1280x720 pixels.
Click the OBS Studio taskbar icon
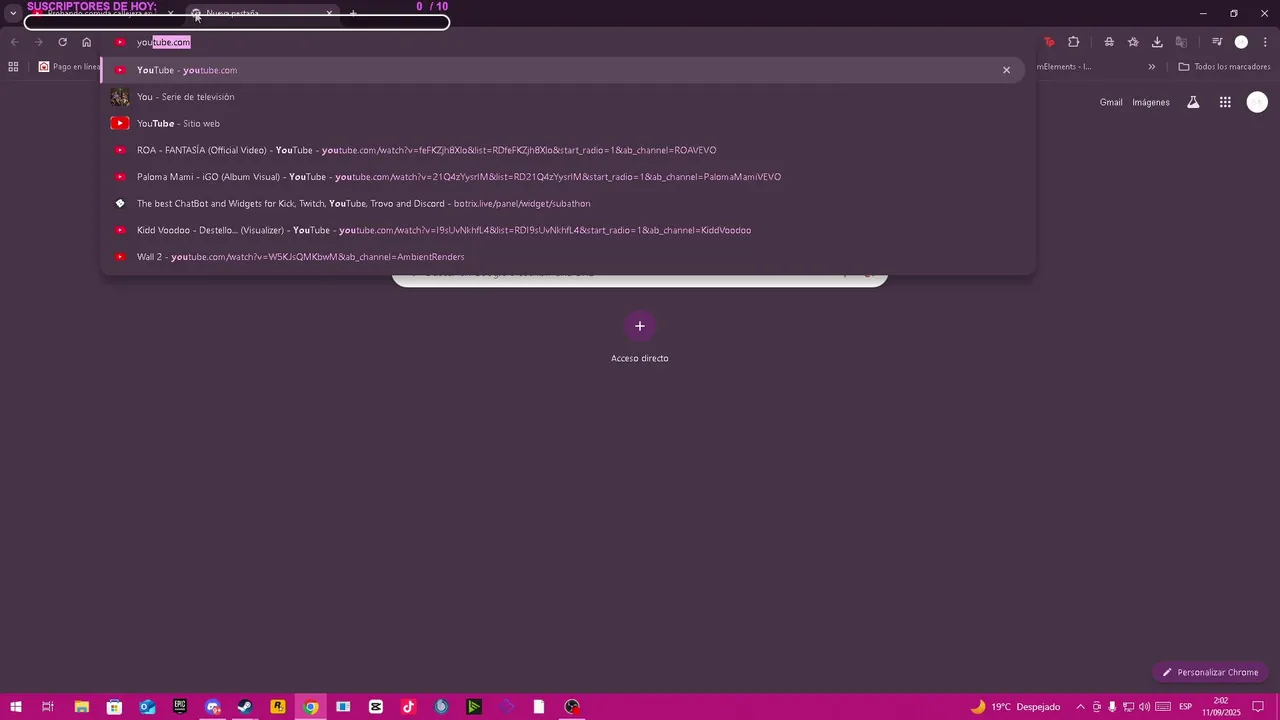(x=572, y=707)
